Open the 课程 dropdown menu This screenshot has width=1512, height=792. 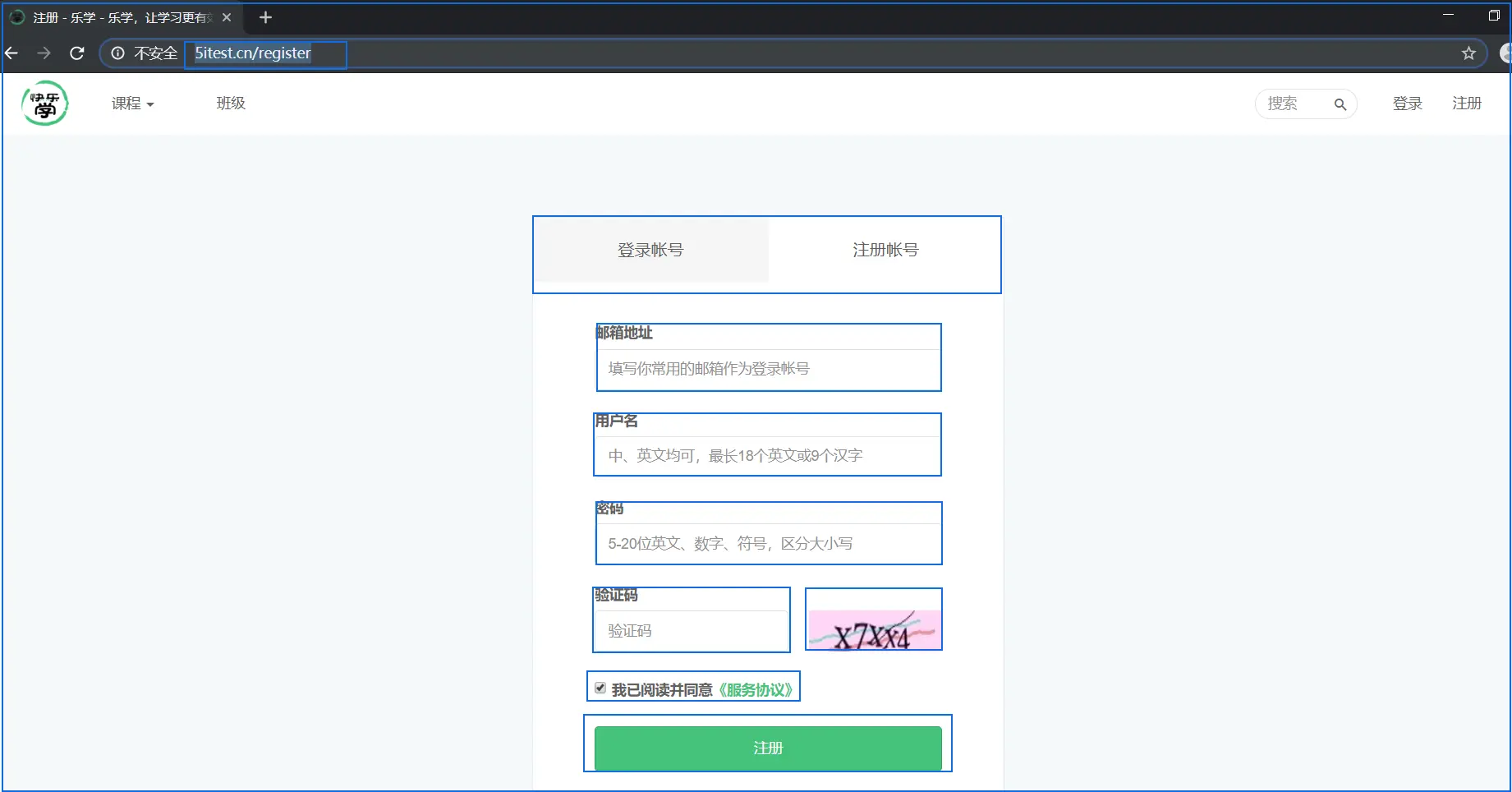point(131,104)
